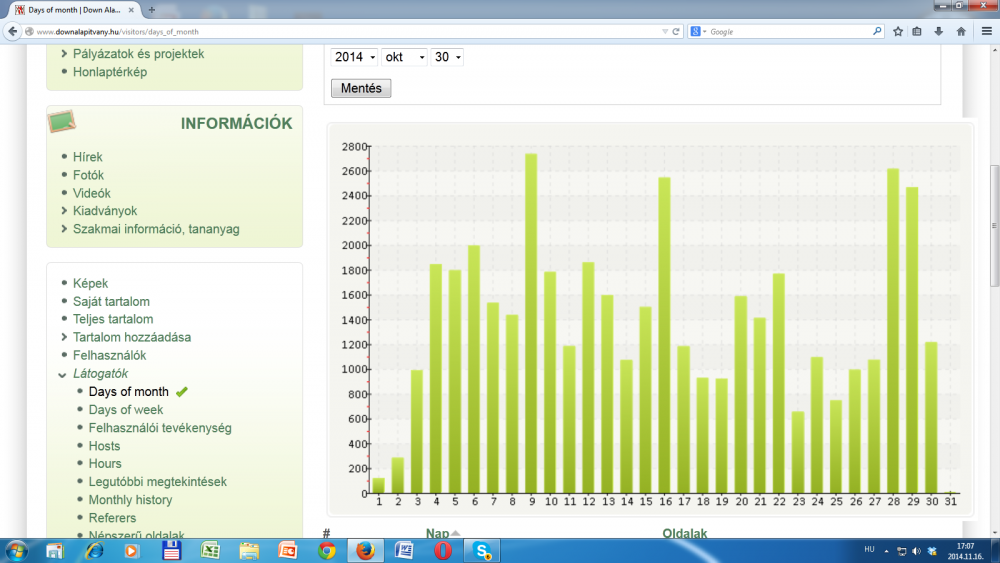The image size is (1000, 563).
Task: Select Monthly history in the sidebar
Action: point(130,500)
